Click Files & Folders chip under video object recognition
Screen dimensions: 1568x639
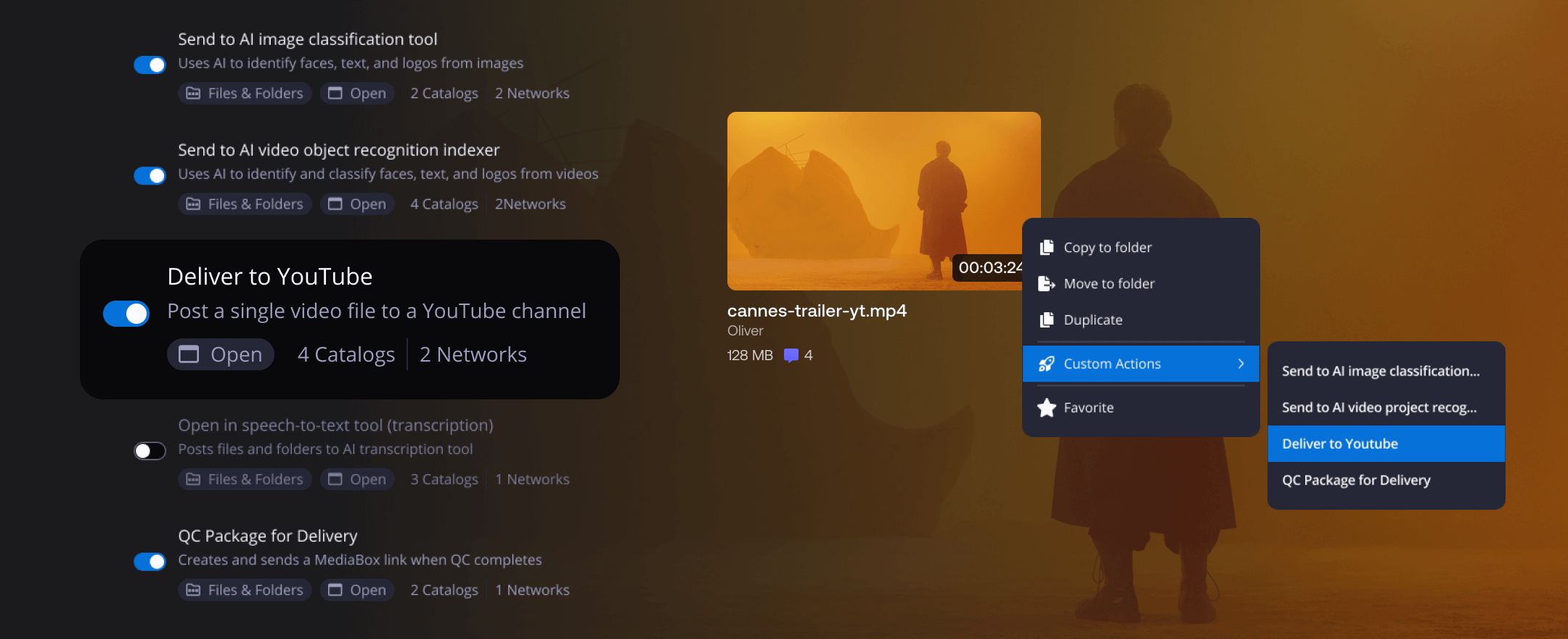point(245,204)
